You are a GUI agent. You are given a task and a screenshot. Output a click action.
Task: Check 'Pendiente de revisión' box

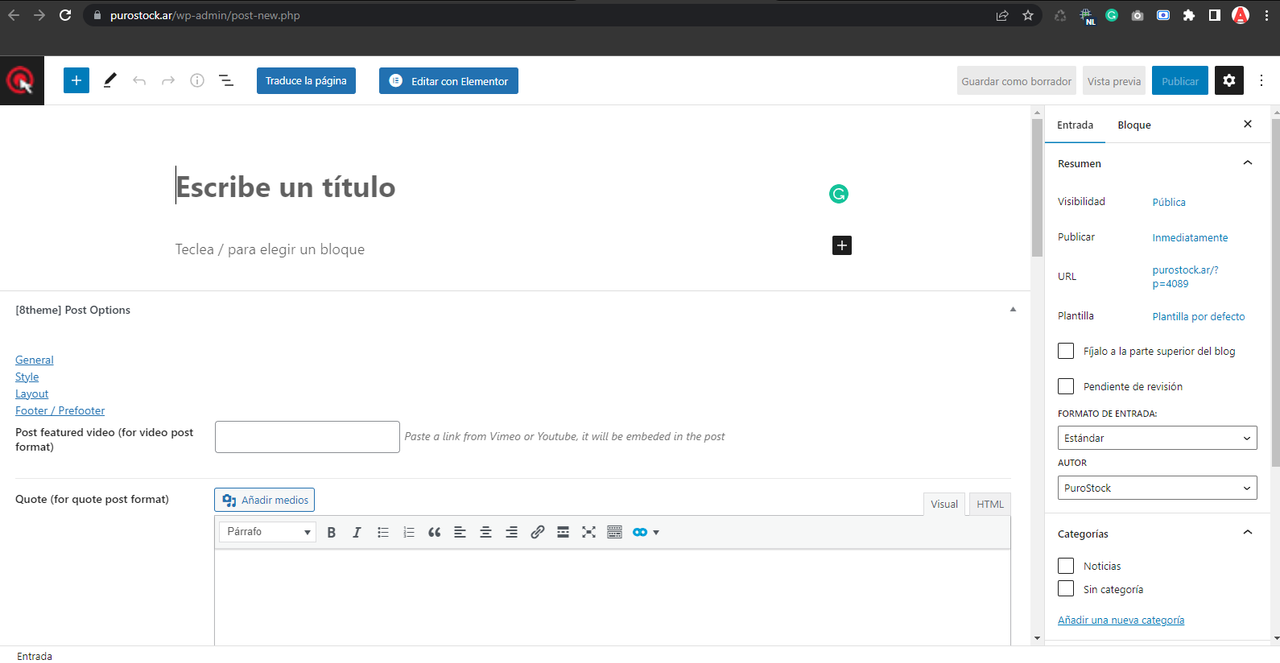pos(1066,386)
